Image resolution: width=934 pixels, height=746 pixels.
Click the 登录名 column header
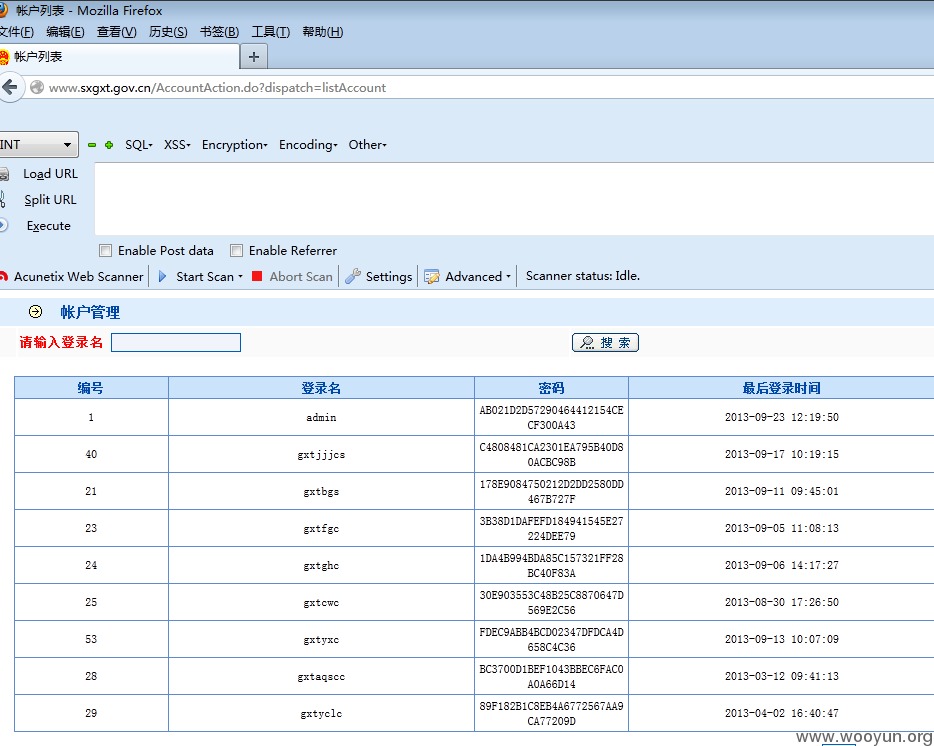point(321,388)
